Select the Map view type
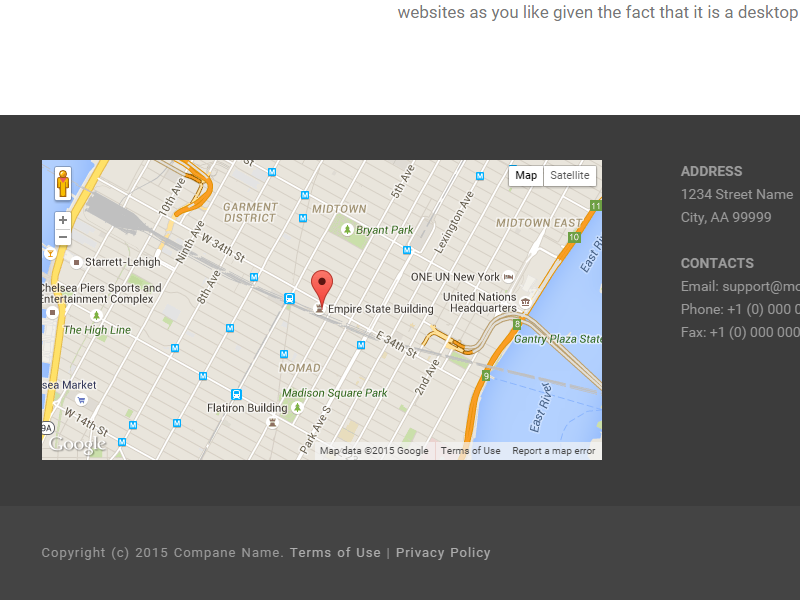The height and width of the screenshot is (600, 800). click(526, 176)
